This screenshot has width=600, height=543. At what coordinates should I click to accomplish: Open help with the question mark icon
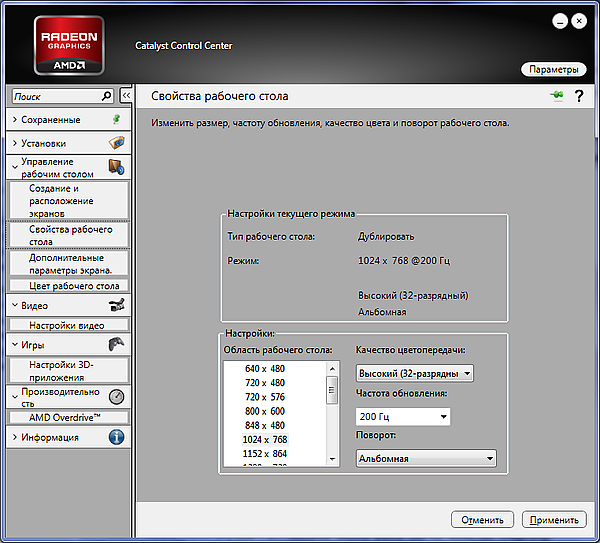(579, 96)
